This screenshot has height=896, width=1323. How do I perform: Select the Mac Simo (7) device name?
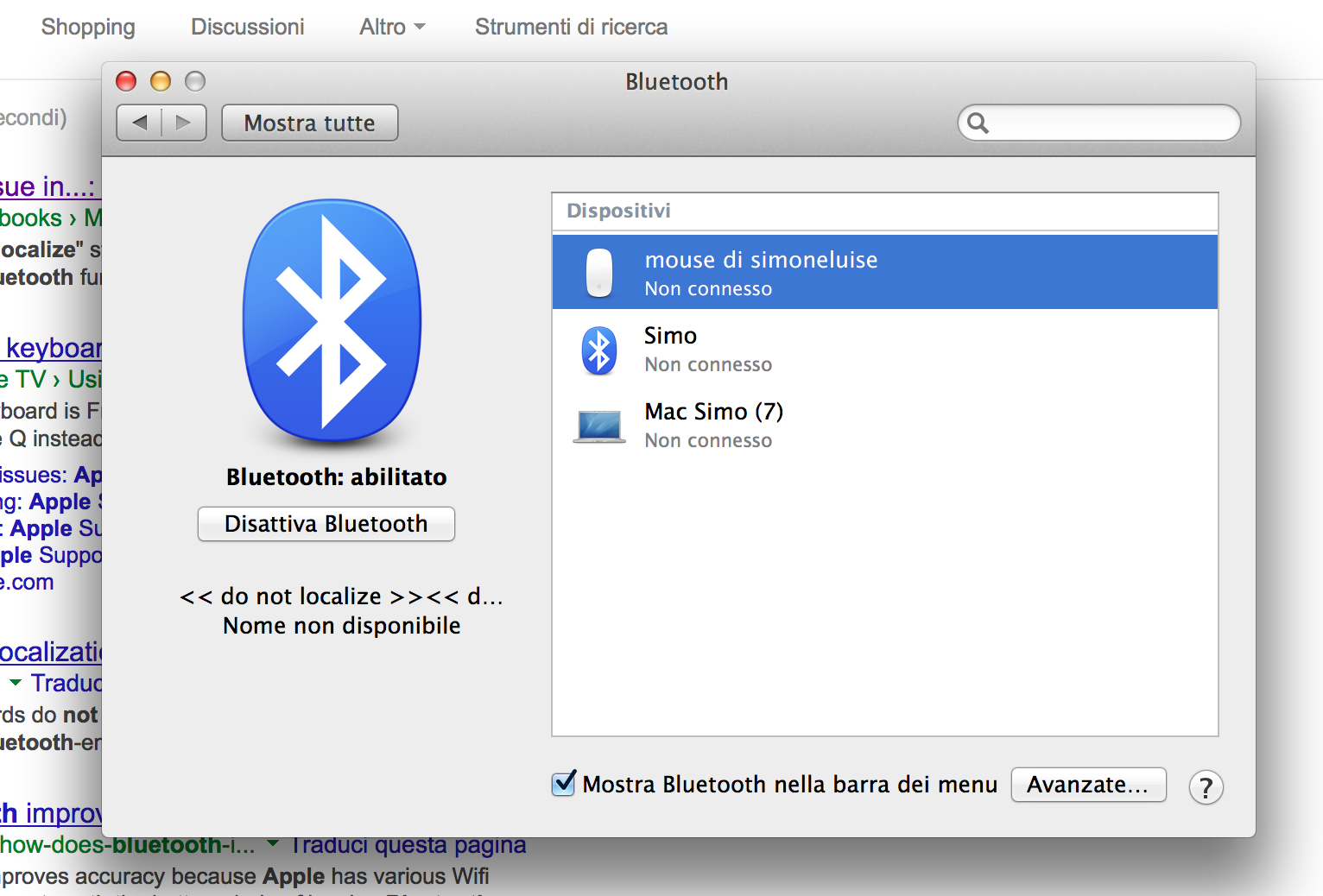click(714, 412)
